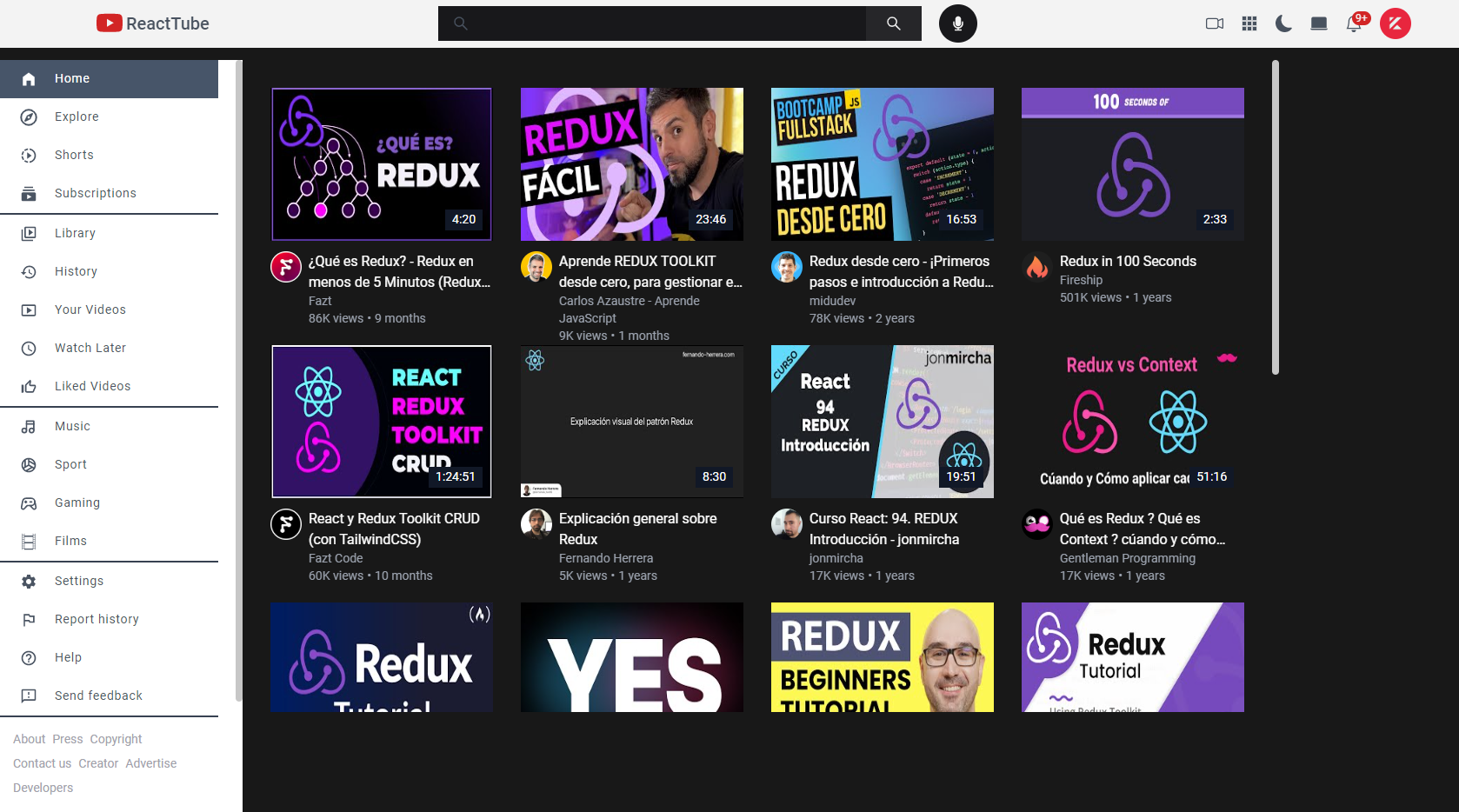Start voice search with the microphone icon
This screenshot has width=1459, height=812.
[x=957, y=23]
